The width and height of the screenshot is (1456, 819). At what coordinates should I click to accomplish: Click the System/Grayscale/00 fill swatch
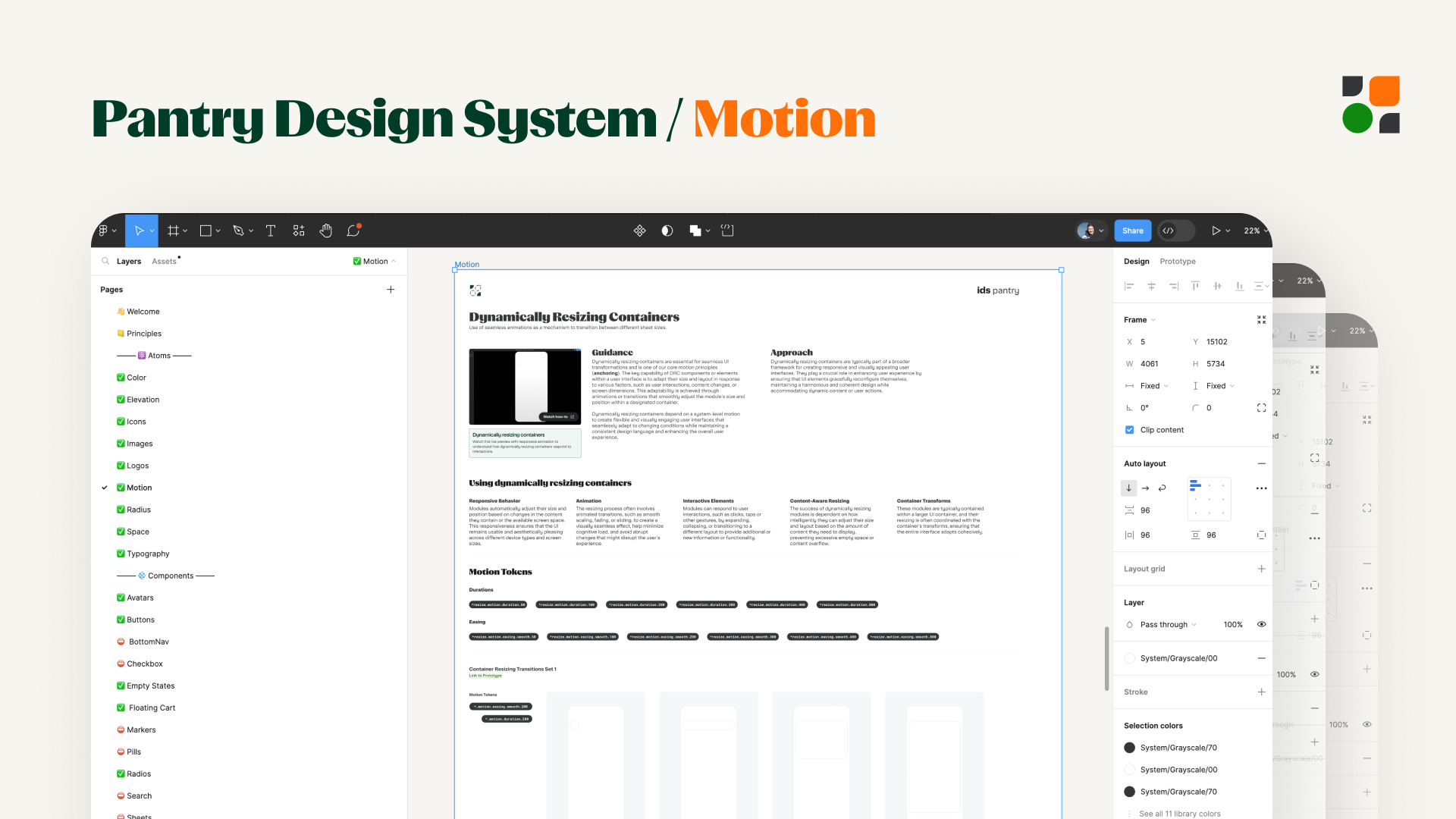tap(1129, 658)
